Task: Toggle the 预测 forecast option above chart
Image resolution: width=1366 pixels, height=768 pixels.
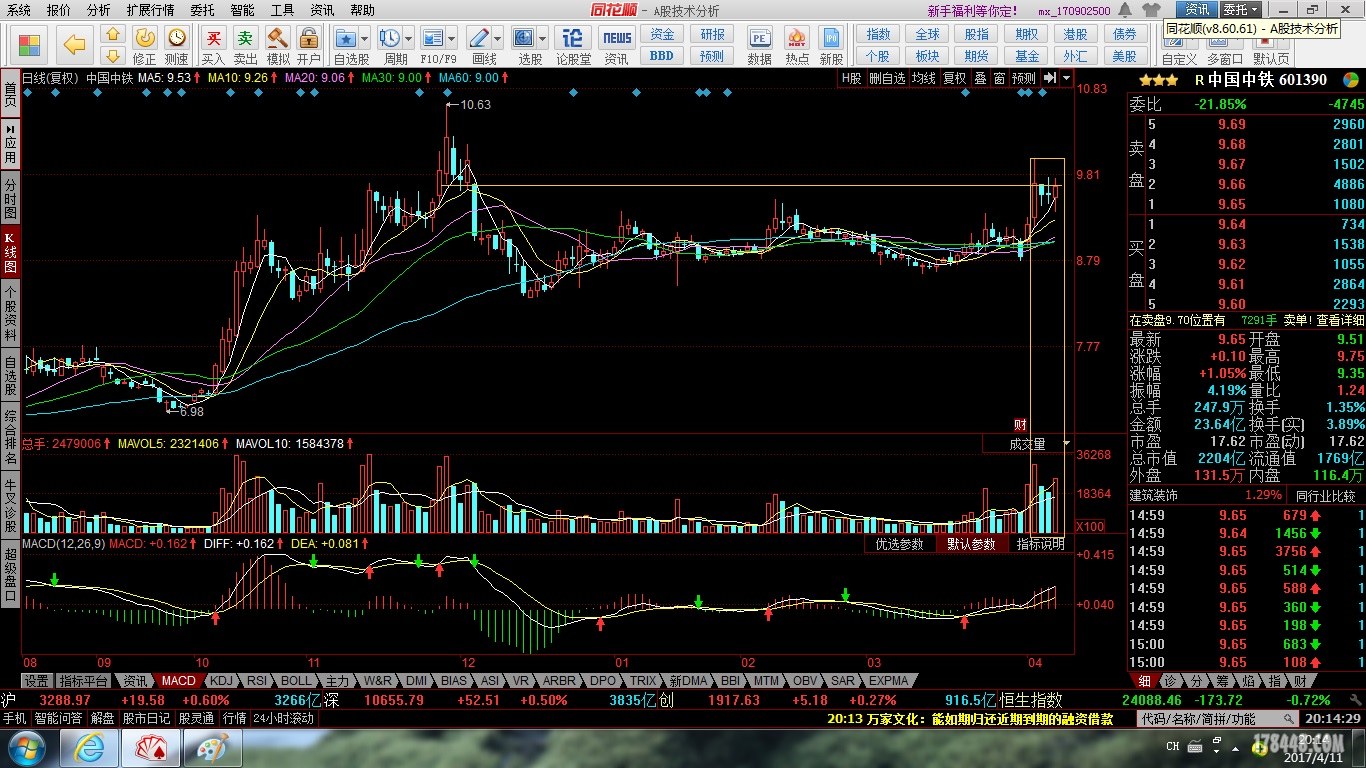Action: pos(1024,78)
